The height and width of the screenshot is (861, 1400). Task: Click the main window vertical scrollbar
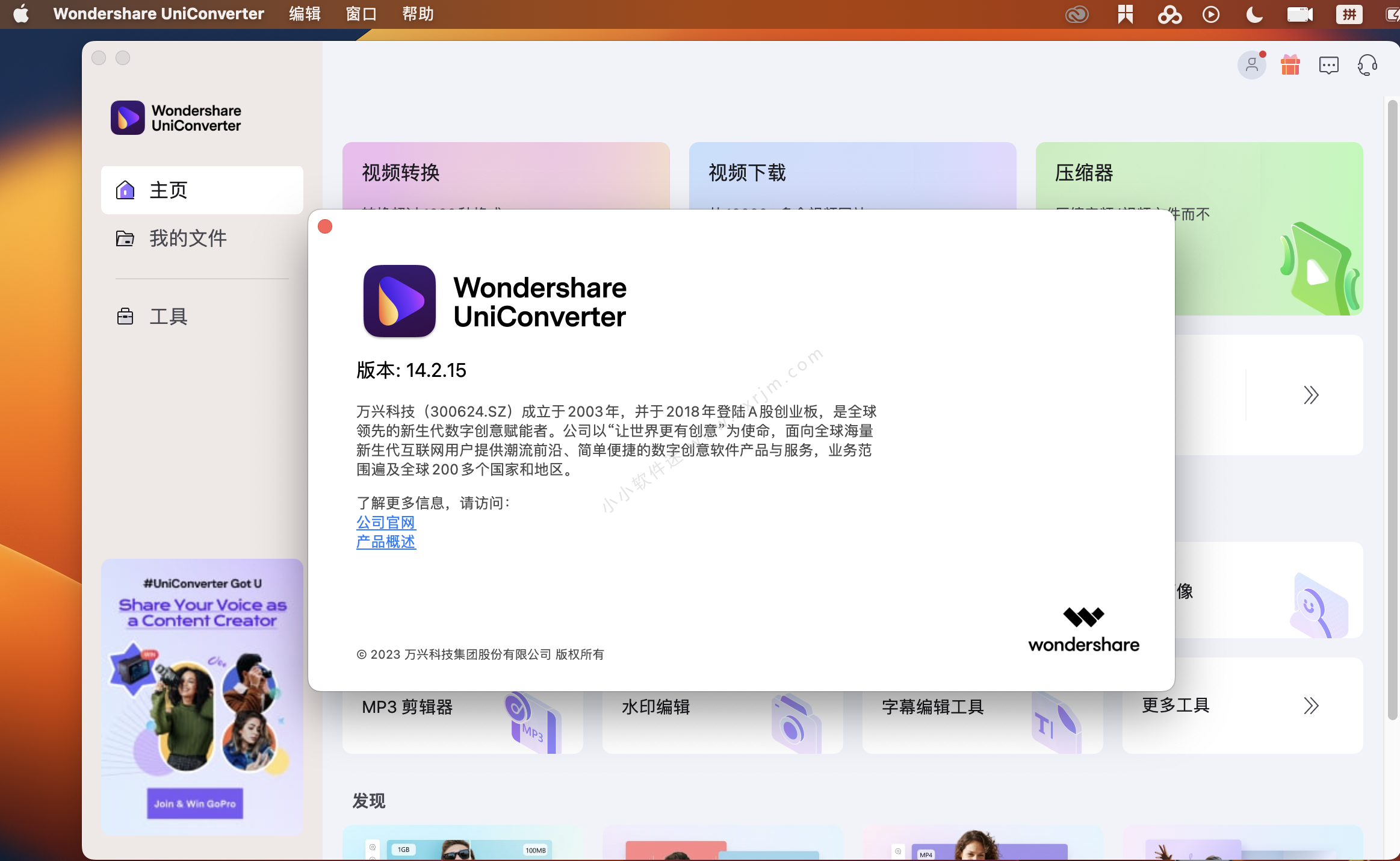pos(1392,409)
